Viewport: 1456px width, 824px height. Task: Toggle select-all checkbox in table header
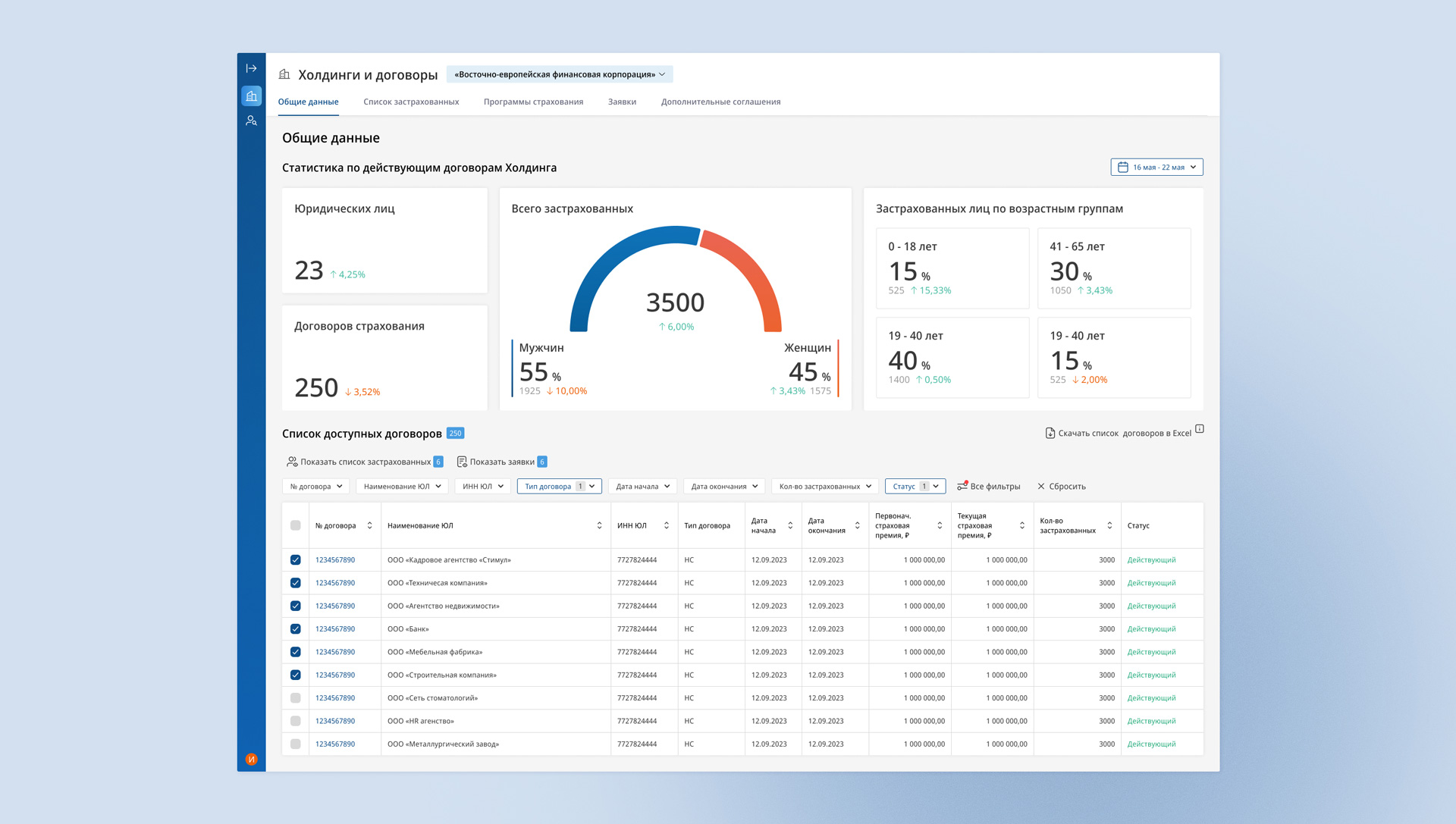[x=296, y=525]
